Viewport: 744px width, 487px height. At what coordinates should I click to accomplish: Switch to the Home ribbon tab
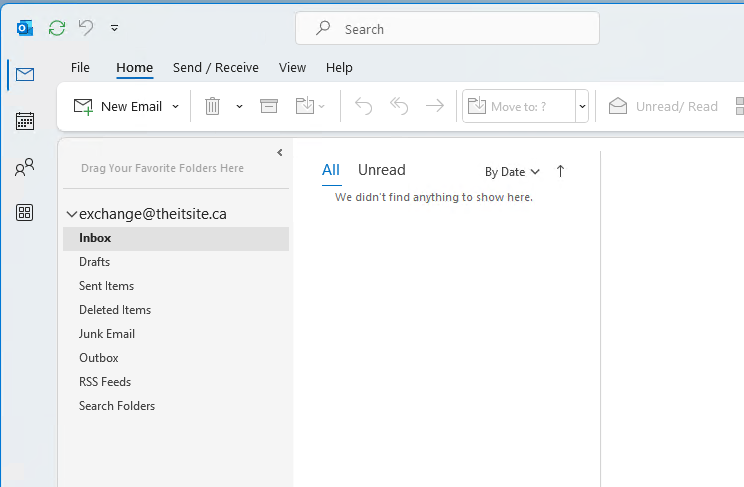(135, 67)
